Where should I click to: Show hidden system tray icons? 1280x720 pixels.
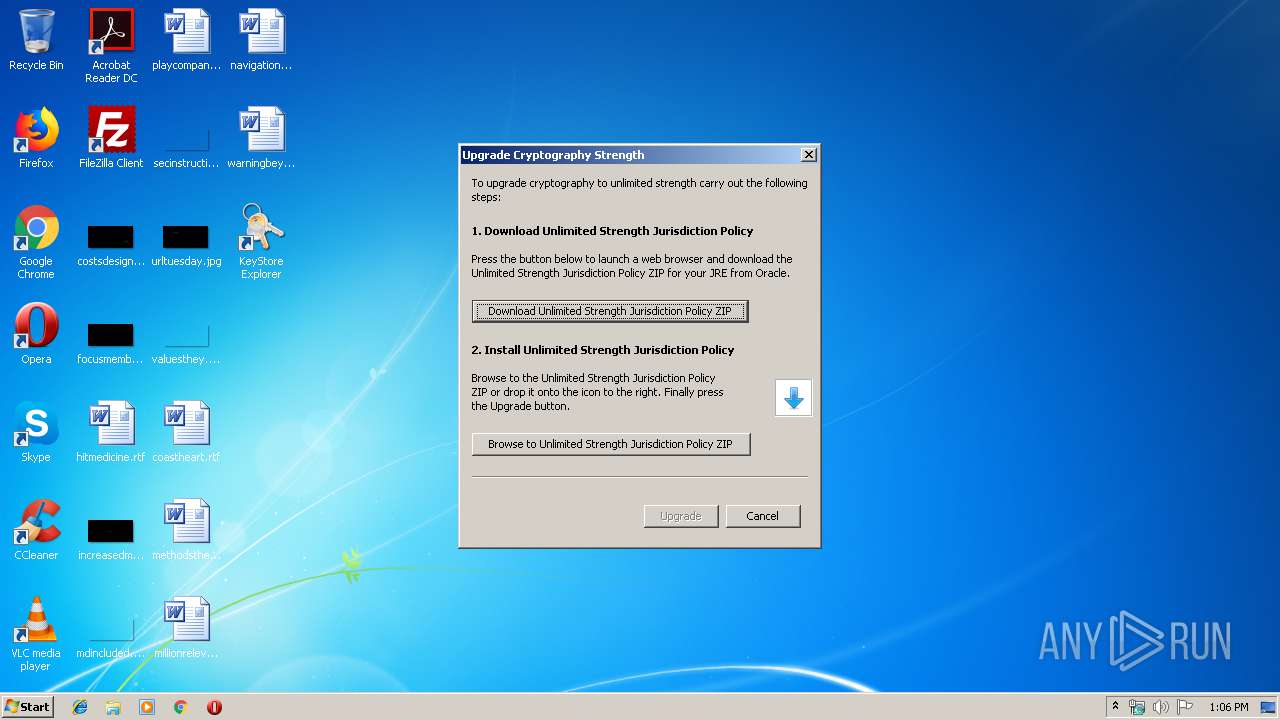click(1115, 707)
